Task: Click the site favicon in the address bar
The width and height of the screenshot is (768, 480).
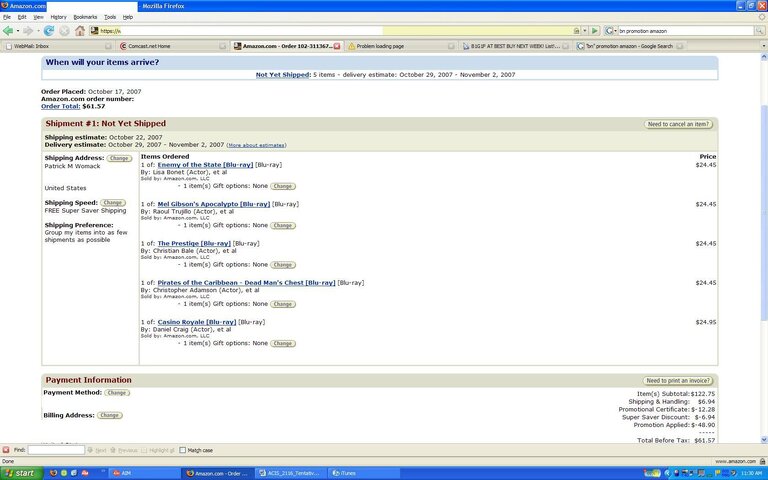Action: 95,31
